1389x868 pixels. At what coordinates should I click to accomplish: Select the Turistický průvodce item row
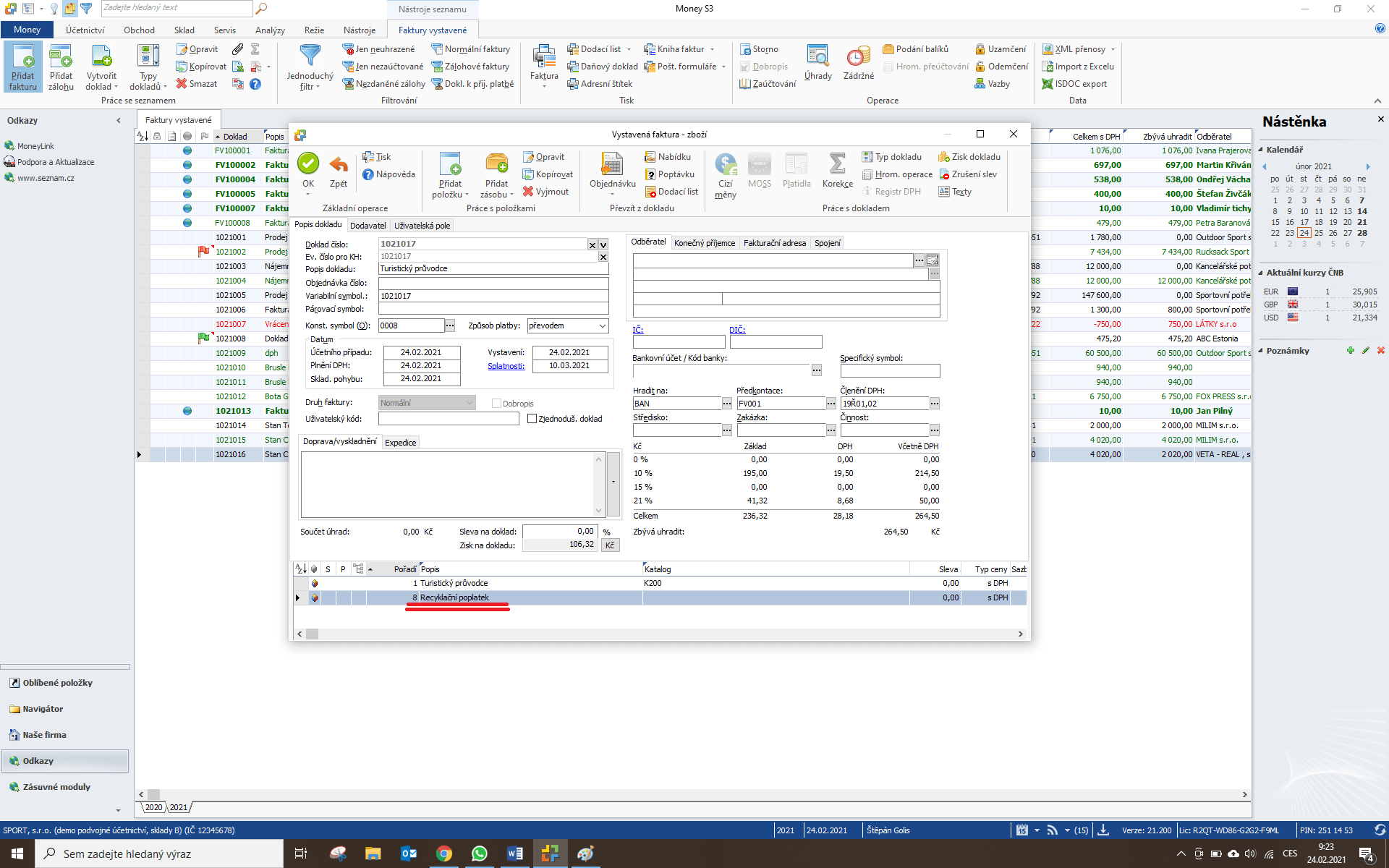pos(660,583)
